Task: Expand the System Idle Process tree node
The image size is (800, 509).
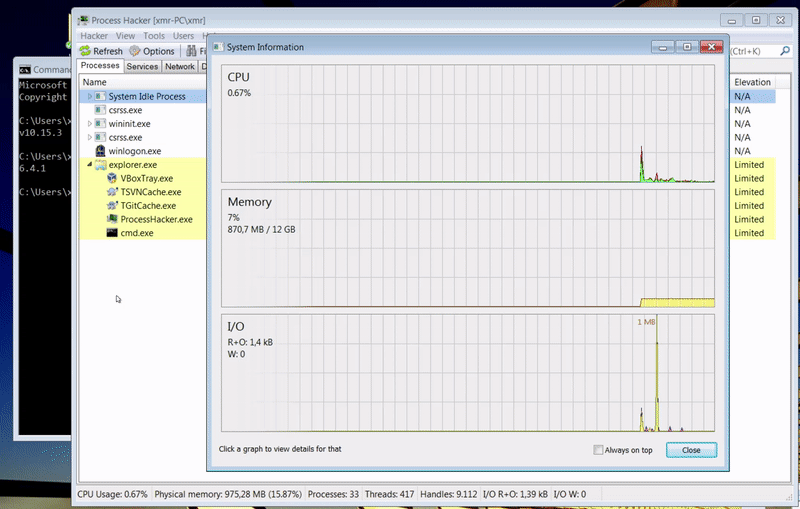Action: tap(90, 96)
